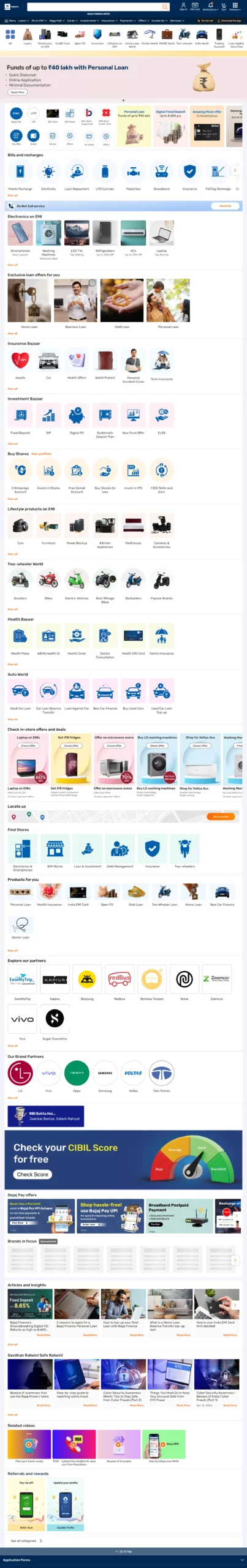This screenshot has height=1568, width=247.
Task: Click Apply Now on personal loan banner
Action: point(18,92)
